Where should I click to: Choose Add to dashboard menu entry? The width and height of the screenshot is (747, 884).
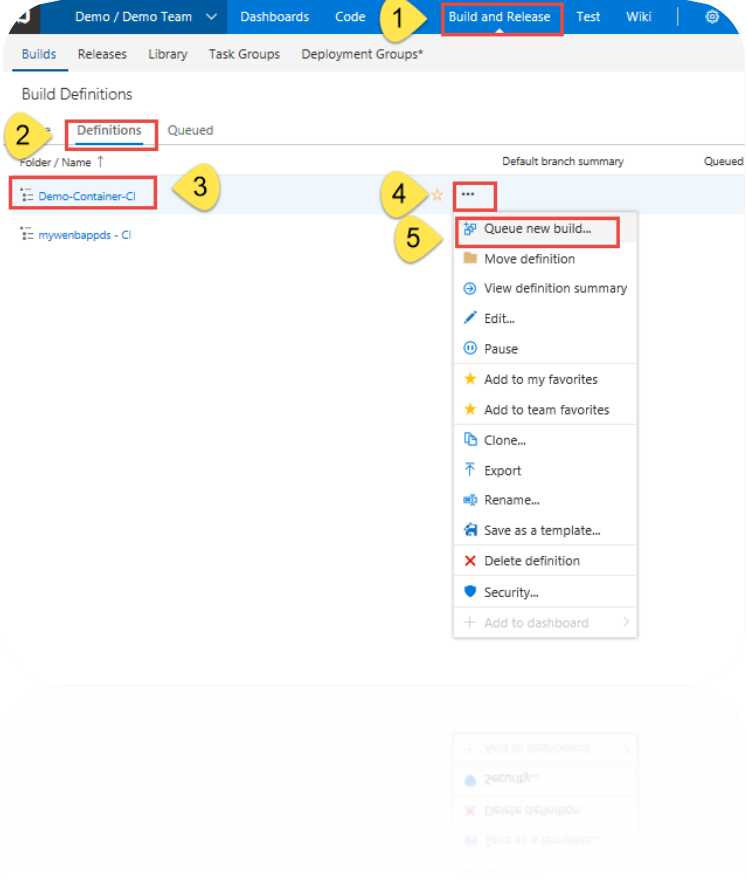(x=545, y=622)
